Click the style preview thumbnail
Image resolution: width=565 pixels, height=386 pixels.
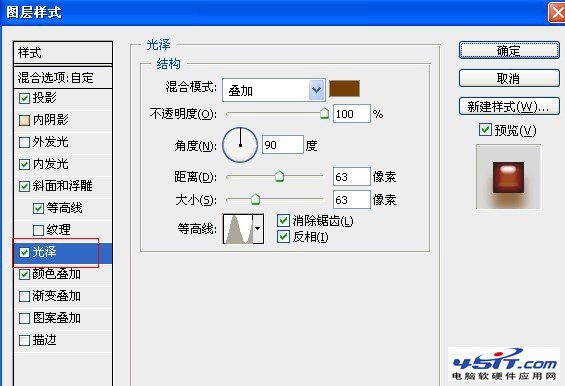pyautogui.click(x=508, y=177)
